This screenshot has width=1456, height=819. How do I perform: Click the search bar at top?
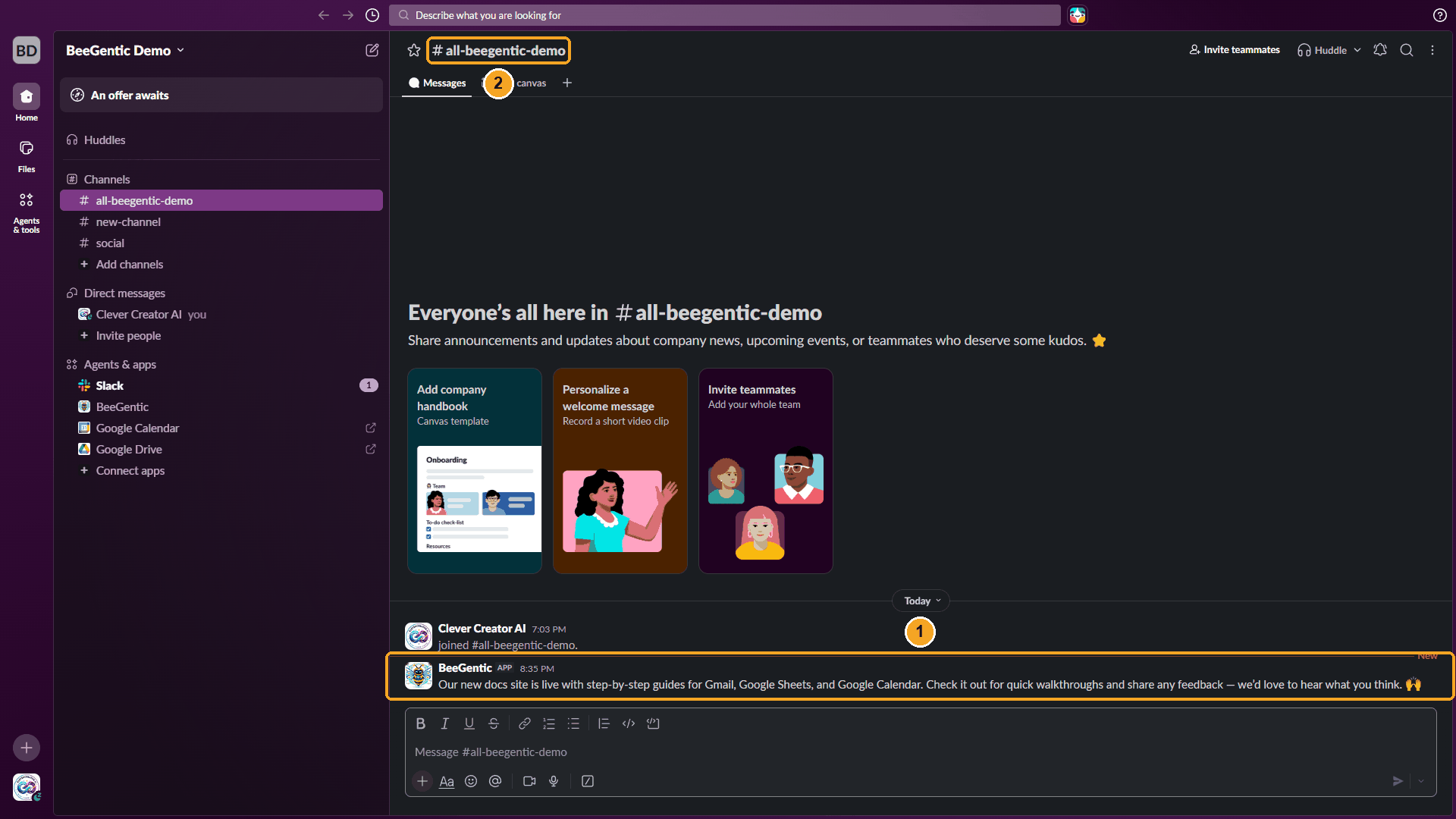pyautogui.click(x=724, y=15)
